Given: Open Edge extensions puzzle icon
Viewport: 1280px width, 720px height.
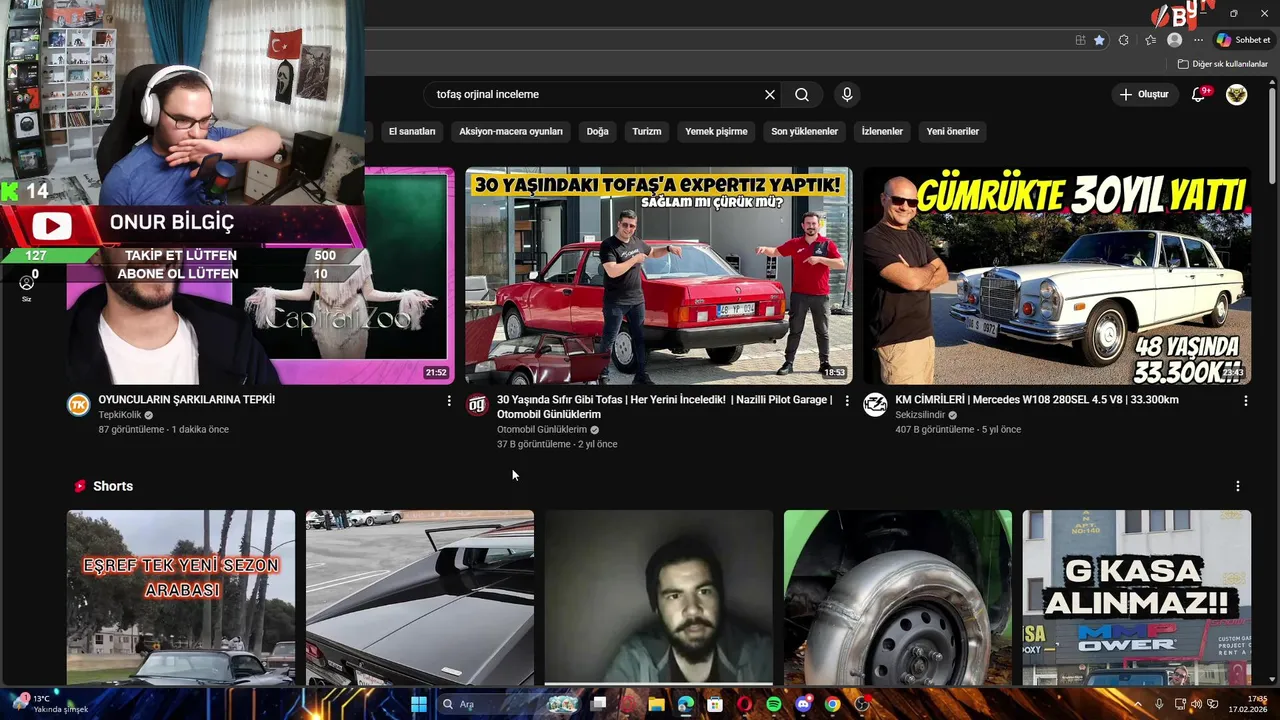Looking at the screenshot, I should tap(1124, 40).
